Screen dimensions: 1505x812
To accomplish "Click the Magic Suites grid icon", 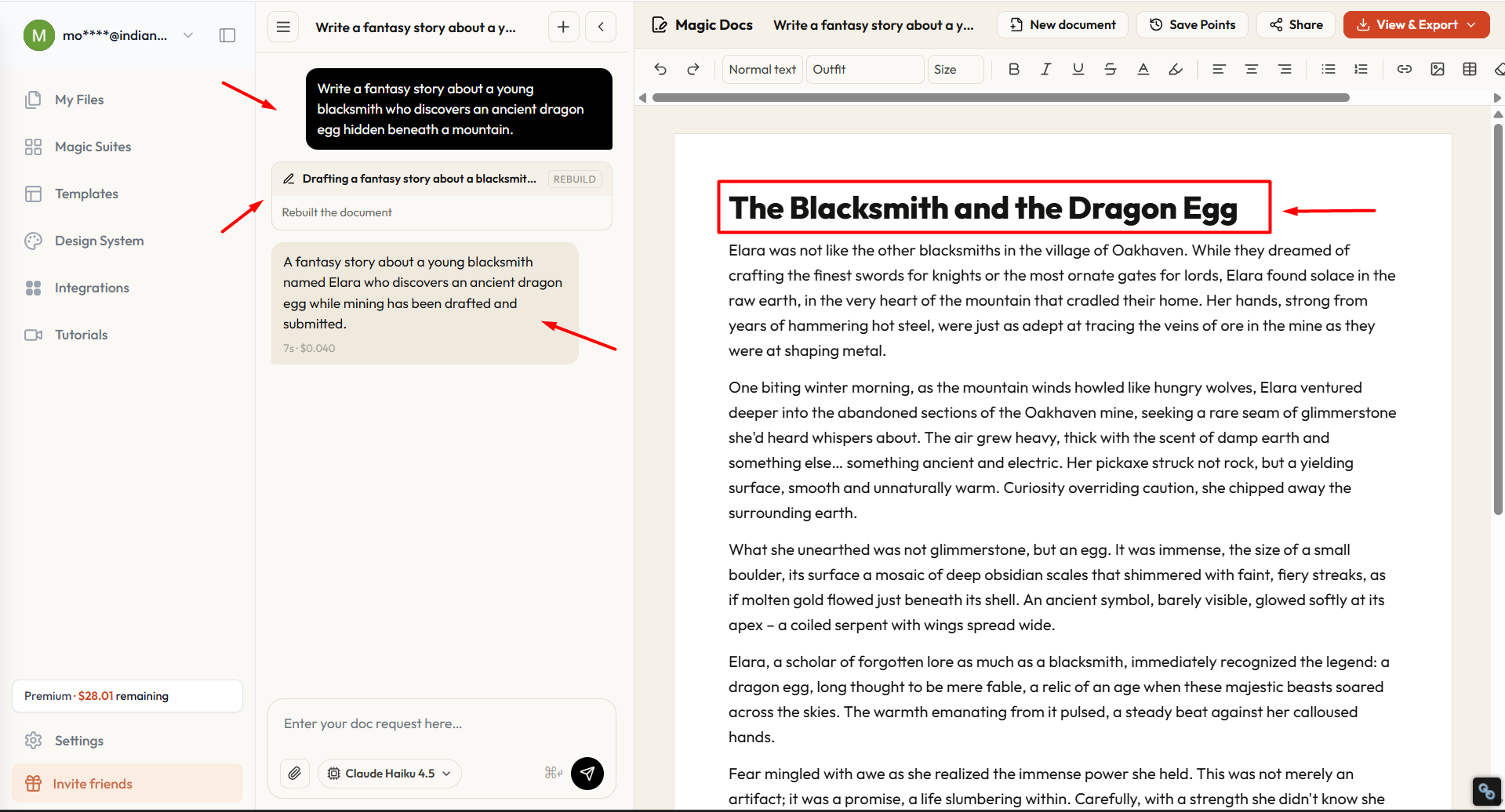I will 33,147.
